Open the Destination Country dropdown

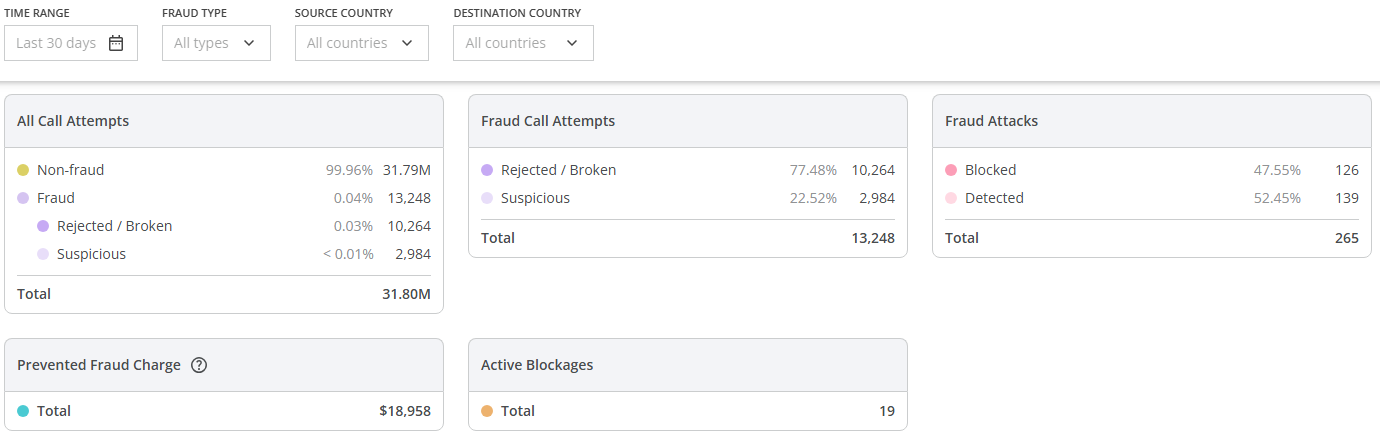(x=522, y=43)
